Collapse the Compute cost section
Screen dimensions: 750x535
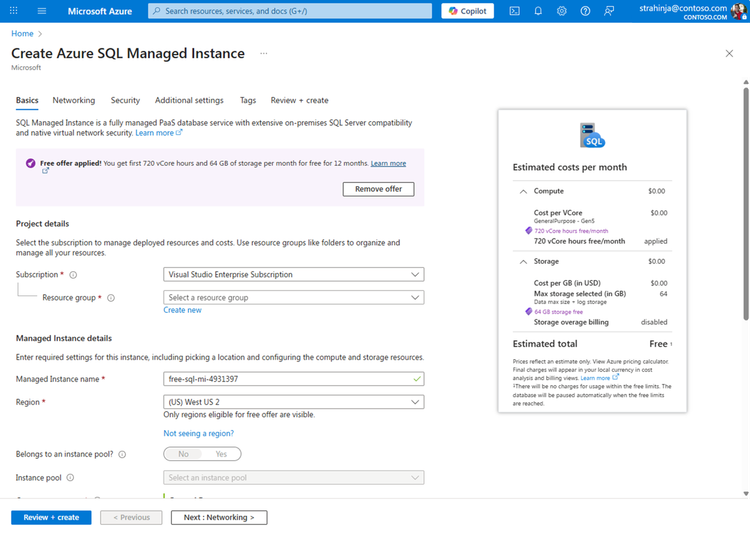(x=523, y=191)
